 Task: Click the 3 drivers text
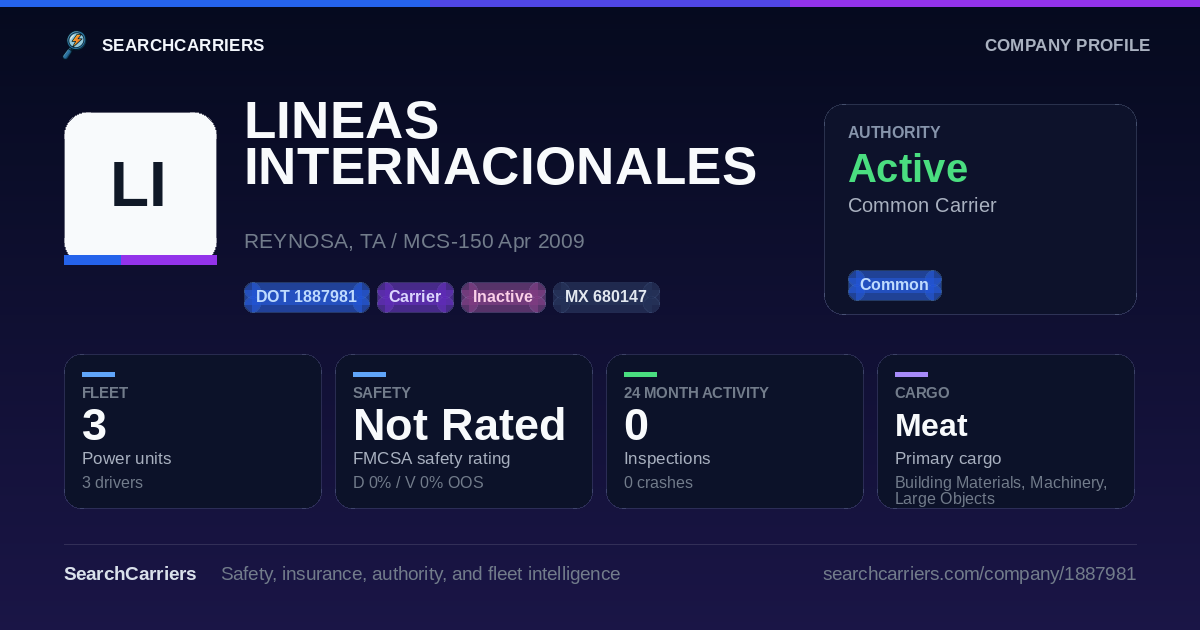coord(112,483)
